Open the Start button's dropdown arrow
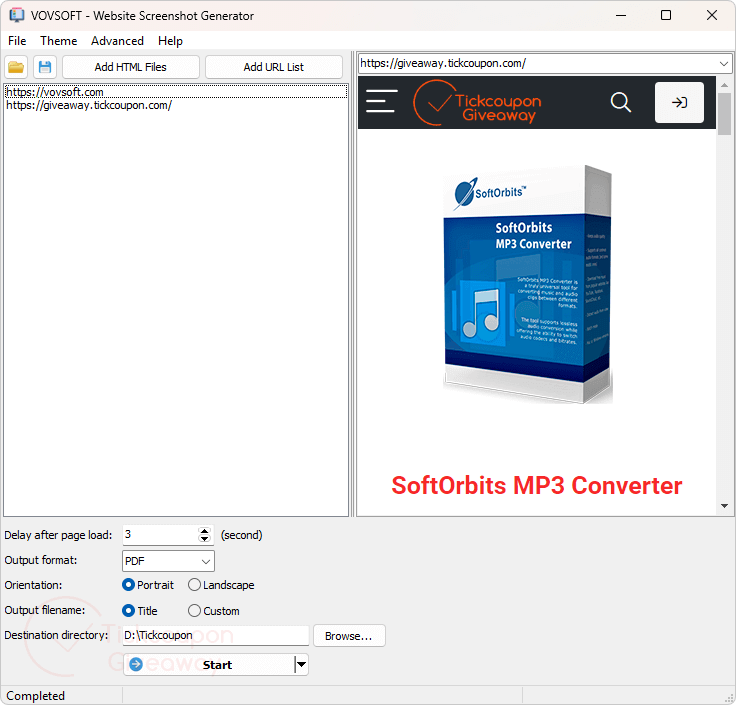The height and width of the screenshot is (705, 736). (x=301, y=665)
